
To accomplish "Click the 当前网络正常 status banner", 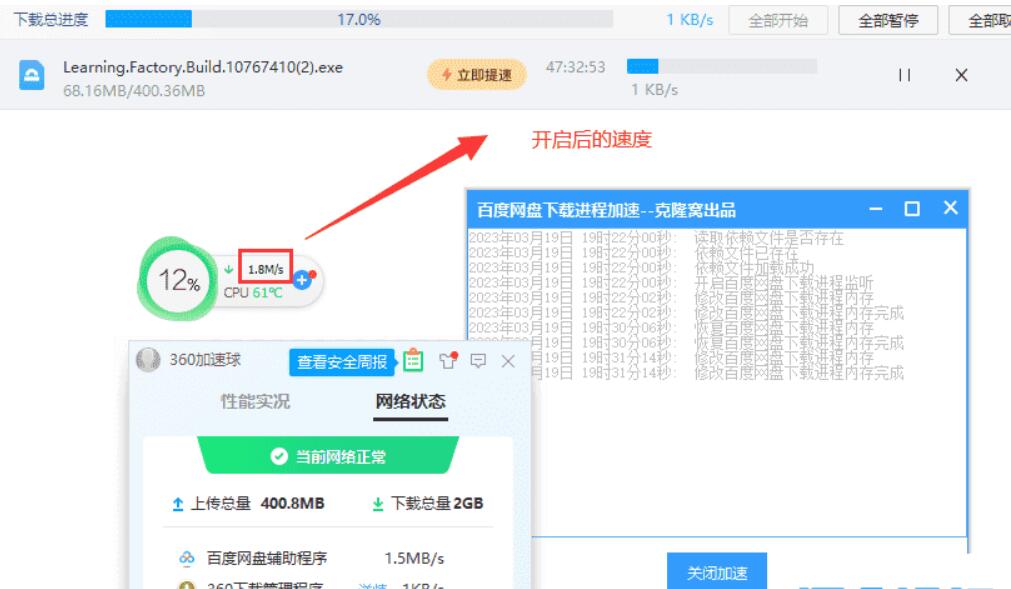I will pyautogui.click(x=328, y=456).
